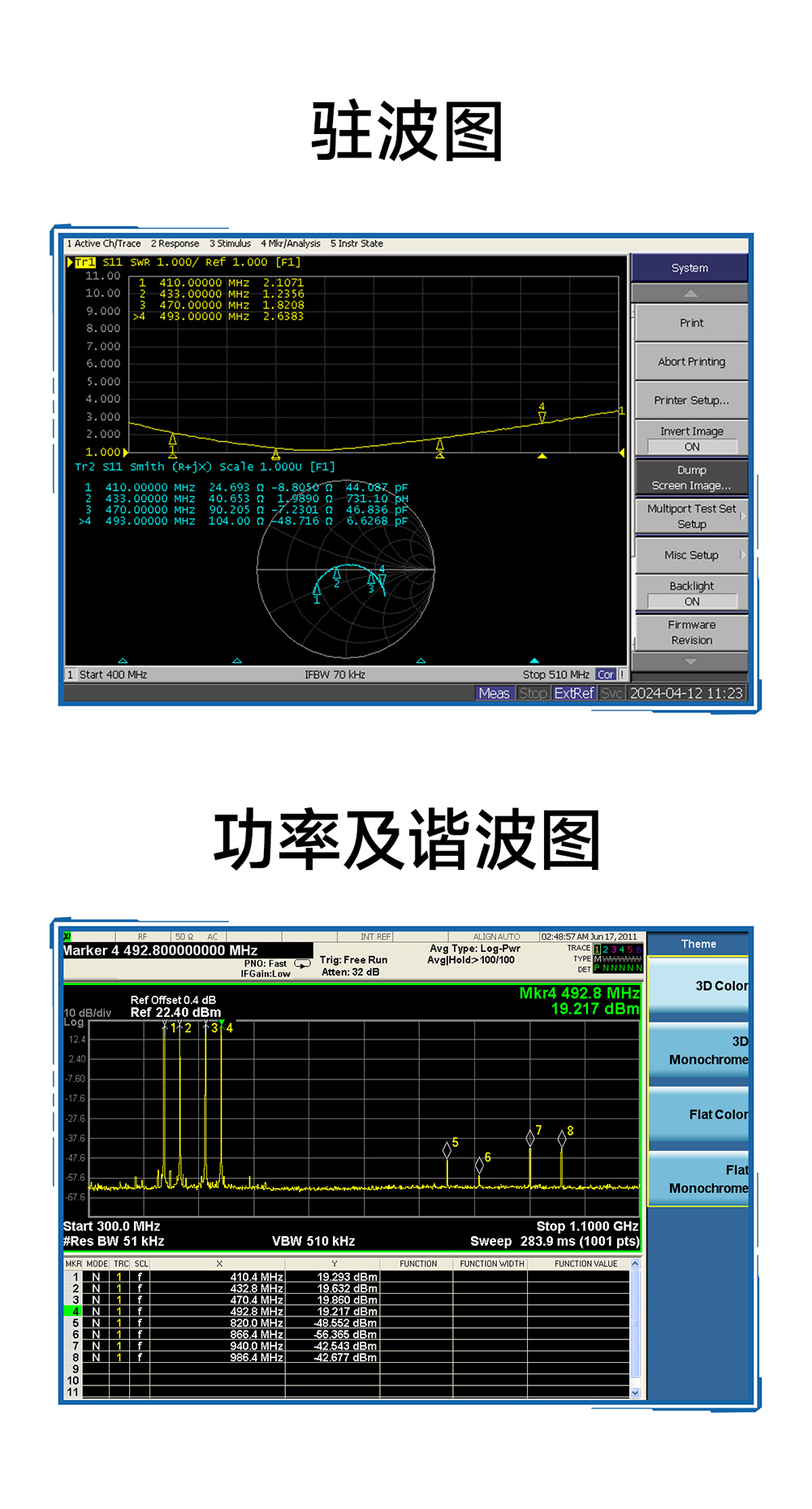Click the marker table vertical scrollbar
This screenshot has width=812, height=1509.
[x=635, y=1327]
